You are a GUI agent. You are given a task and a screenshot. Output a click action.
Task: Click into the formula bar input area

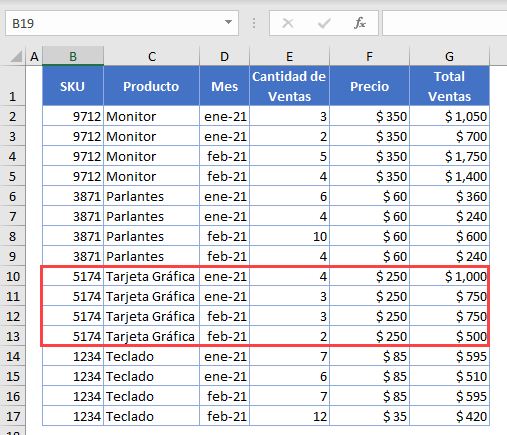tap(445, 23)
